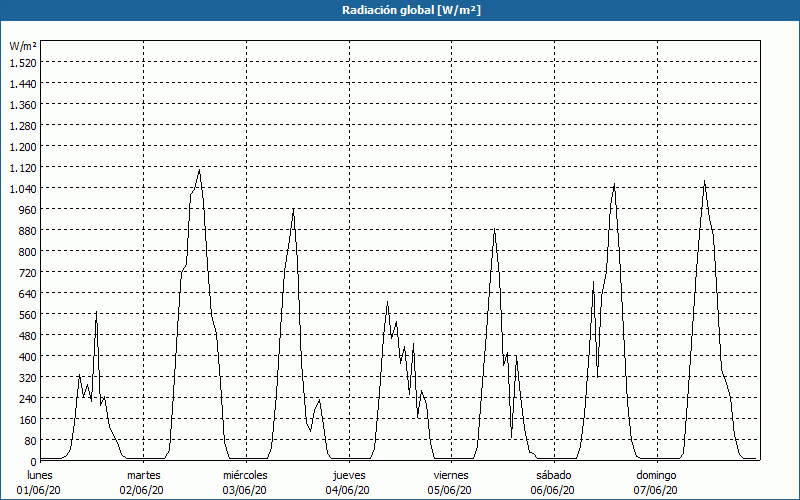
Task: Click Friday's radiation peak near 880
Action: coord(494,229)
